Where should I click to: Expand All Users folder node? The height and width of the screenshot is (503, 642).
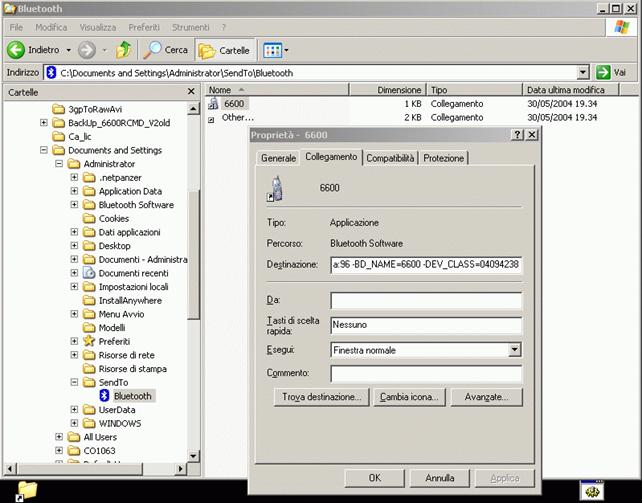pos(59,437)
